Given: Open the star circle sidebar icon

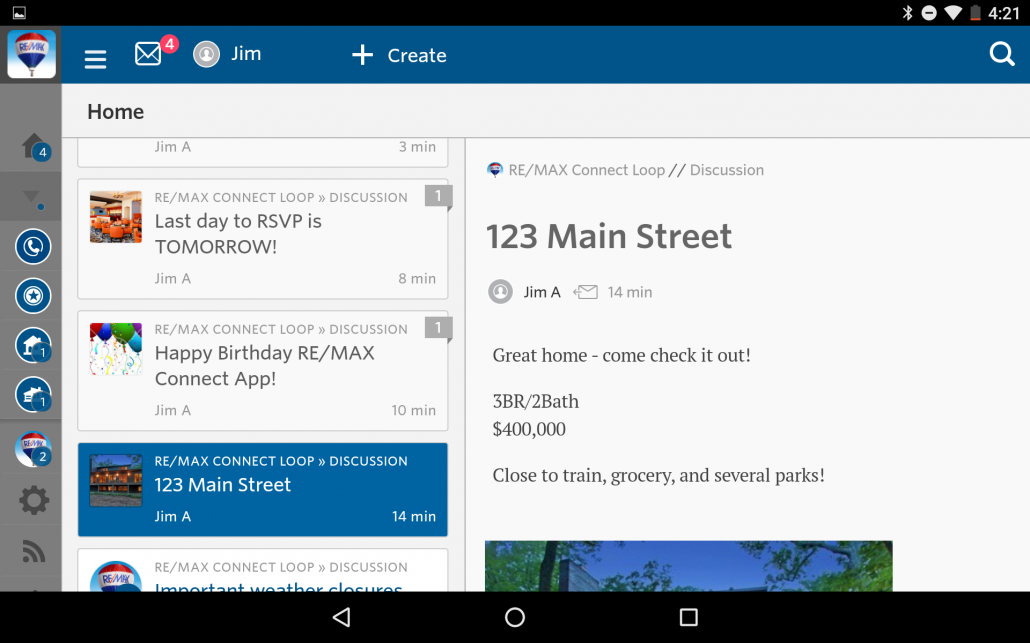Looking at the screenshot, I should 33,296.
